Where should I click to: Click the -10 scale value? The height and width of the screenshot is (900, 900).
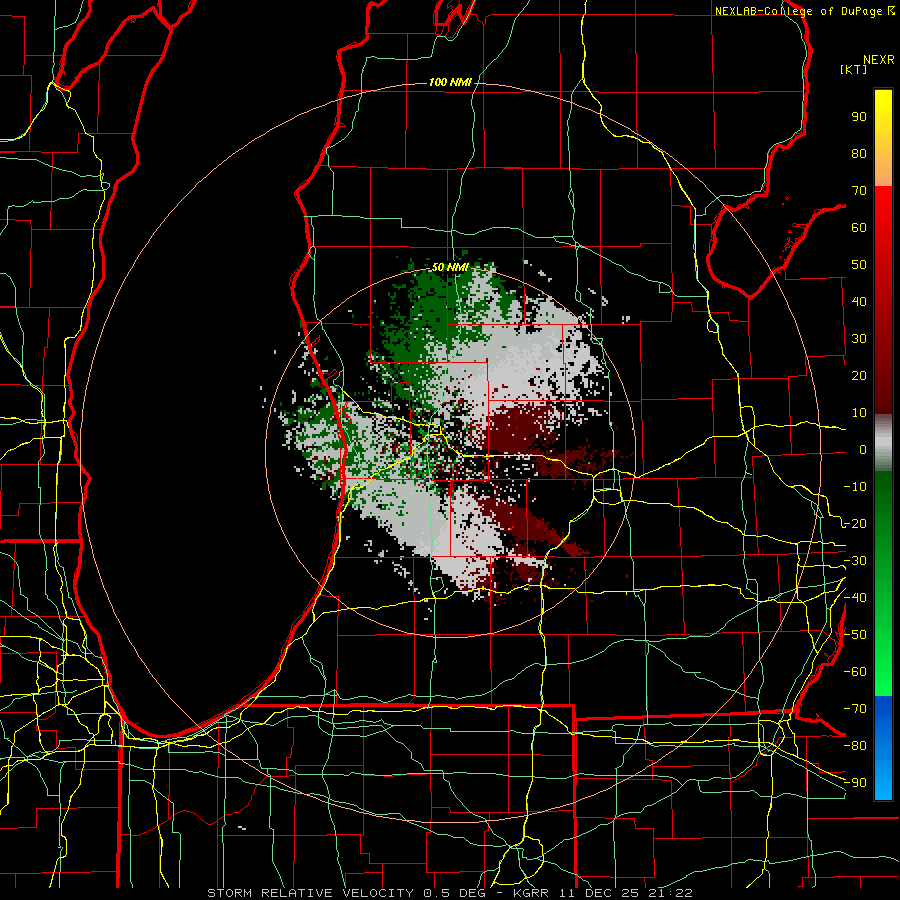point(855,487)
